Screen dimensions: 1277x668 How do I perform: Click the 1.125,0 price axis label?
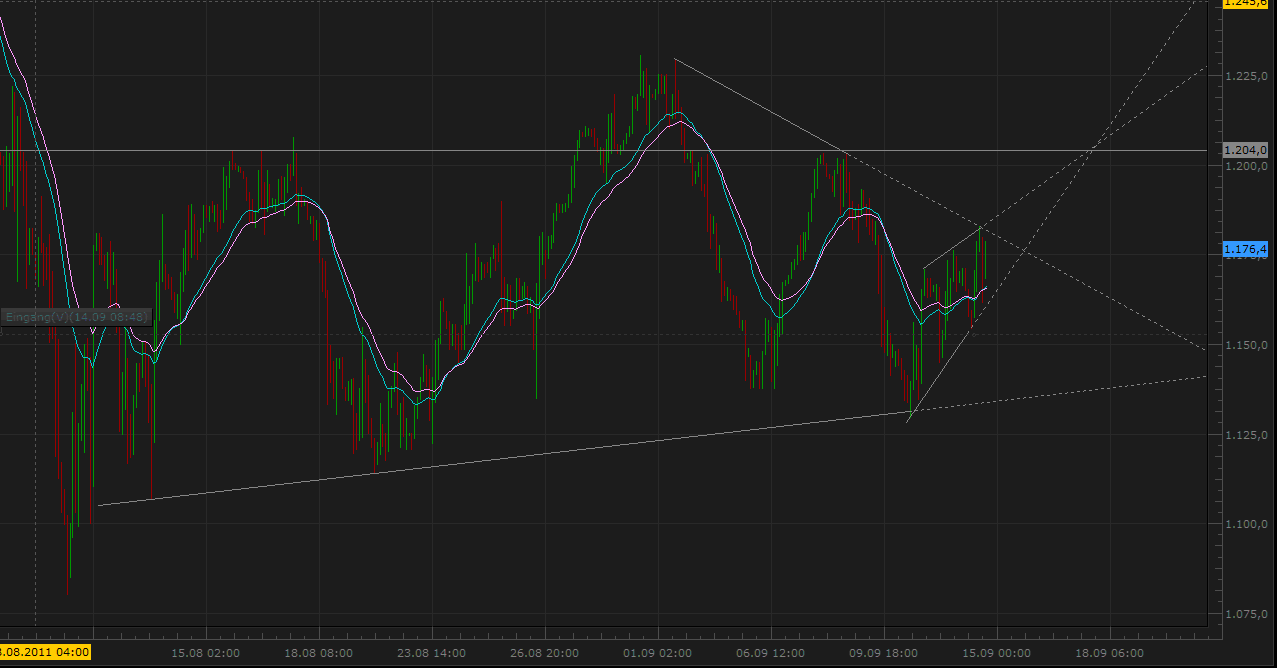pyautogui.click(x=1246, y=435)
